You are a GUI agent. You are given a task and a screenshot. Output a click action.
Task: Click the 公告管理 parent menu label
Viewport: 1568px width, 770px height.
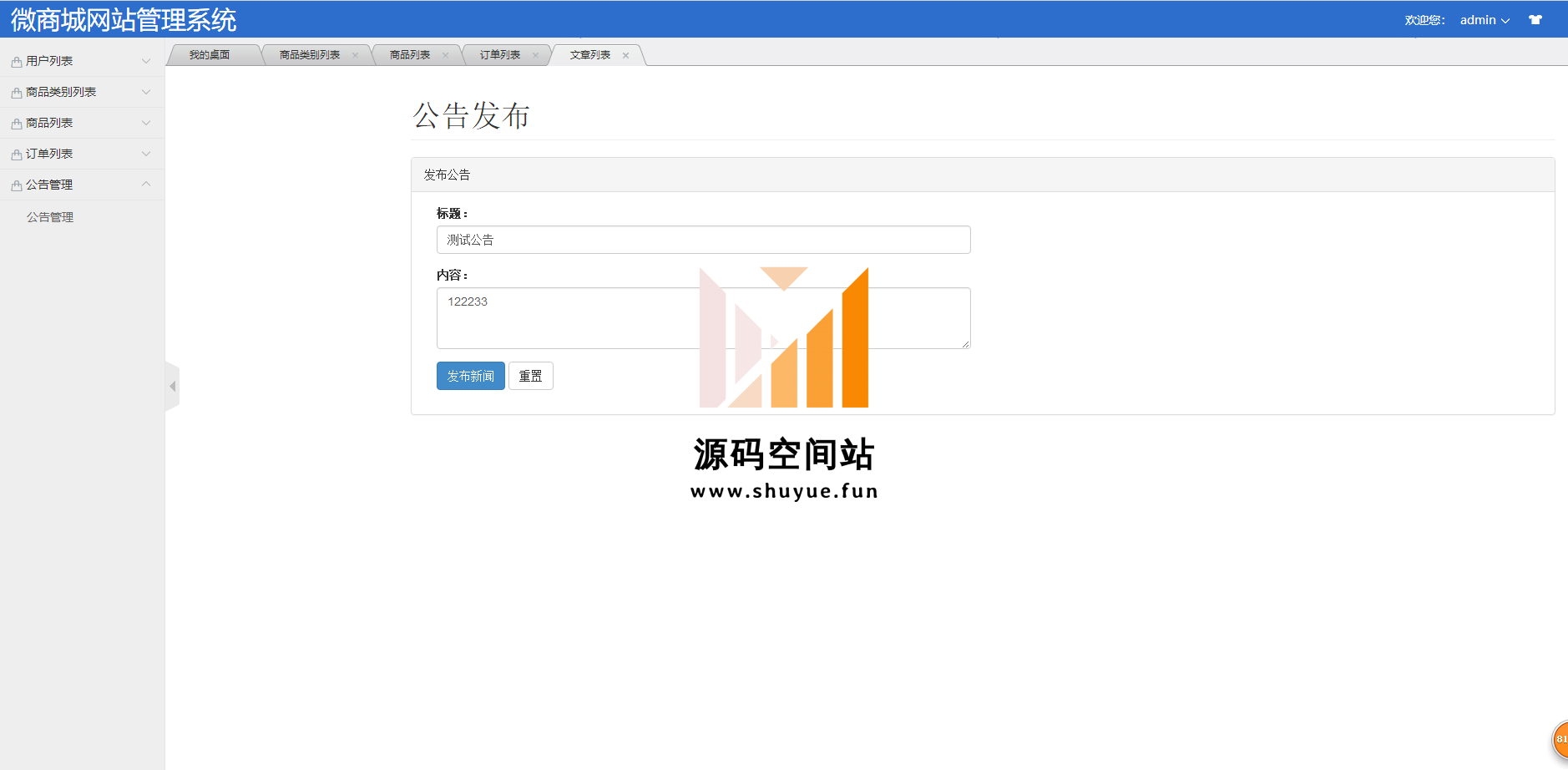(x=49, y=185)
